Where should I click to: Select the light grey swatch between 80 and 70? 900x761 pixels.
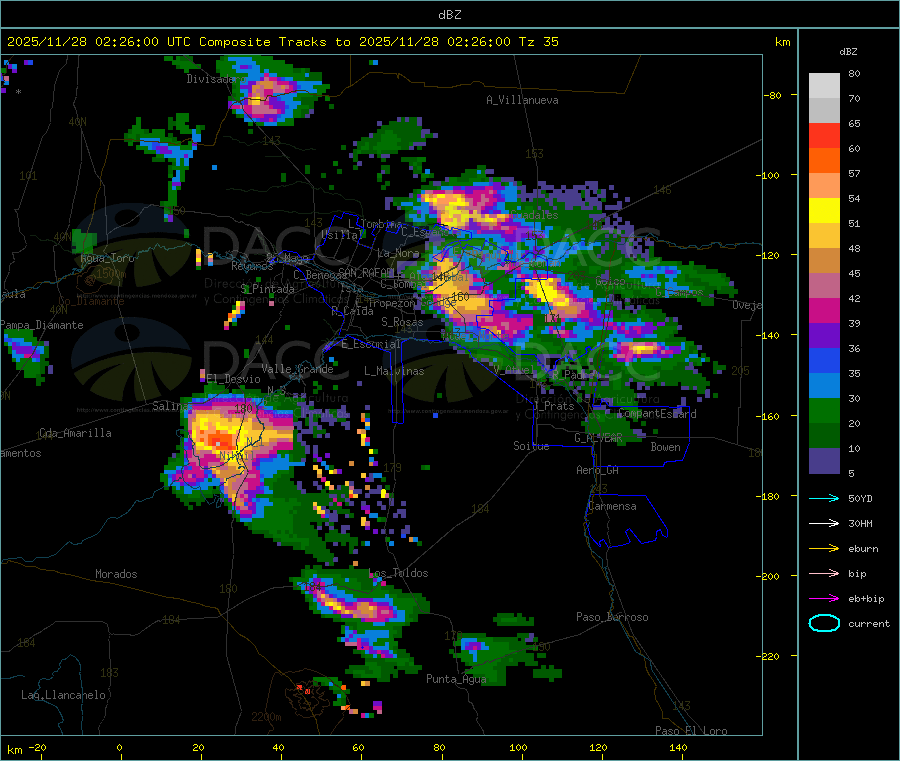(824, 86)
